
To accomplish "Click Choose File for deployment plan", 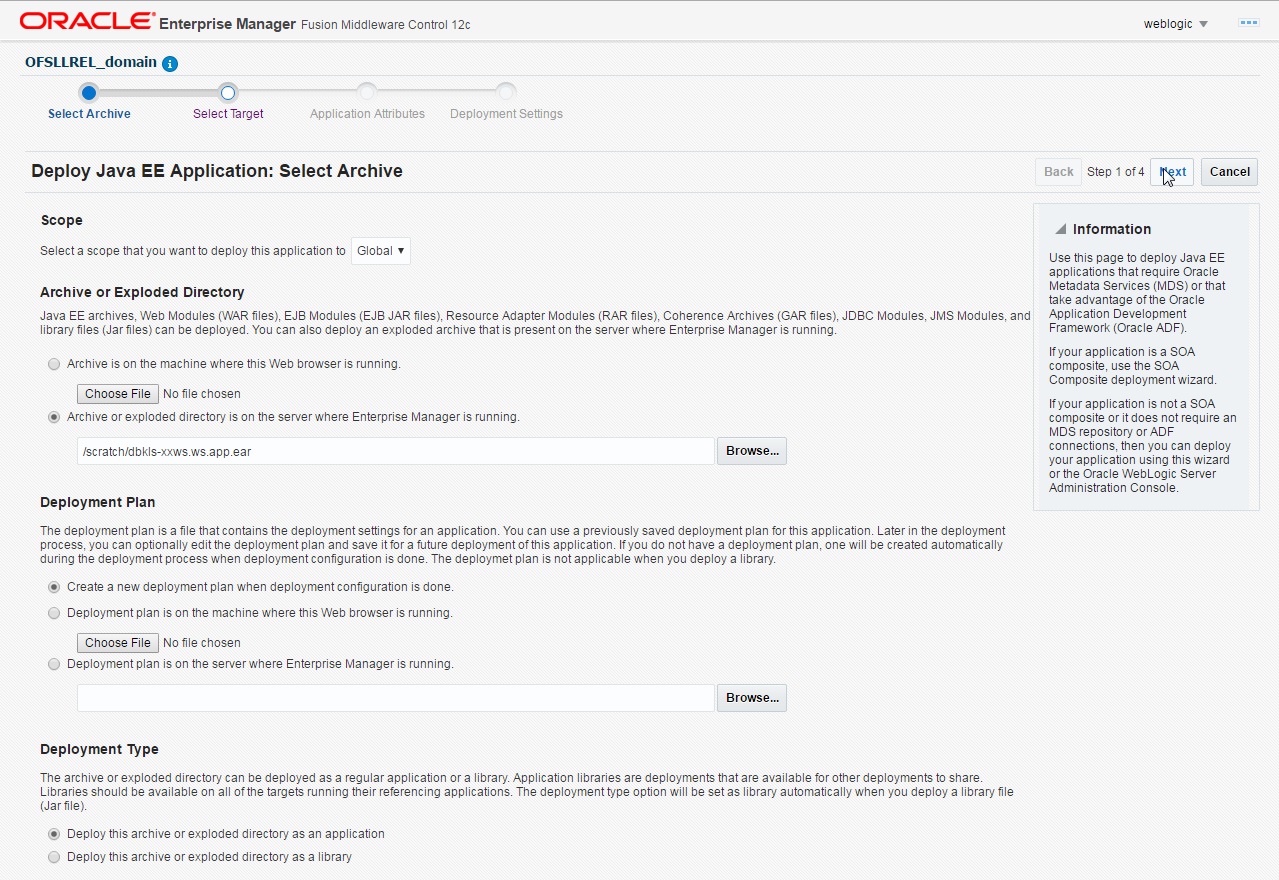I will click(x=118, y=643).
